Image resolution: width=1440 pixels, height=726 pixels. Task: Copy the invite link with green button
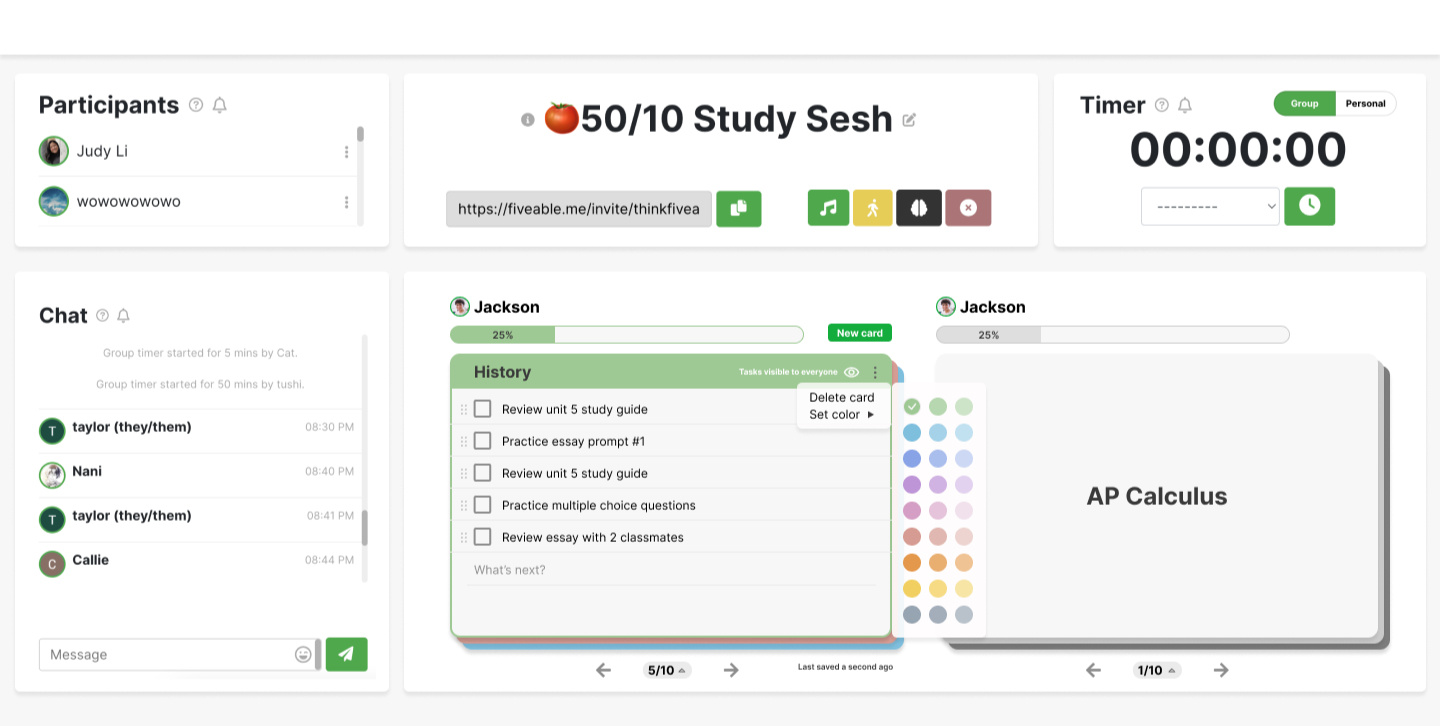click(x=738, y=209)
